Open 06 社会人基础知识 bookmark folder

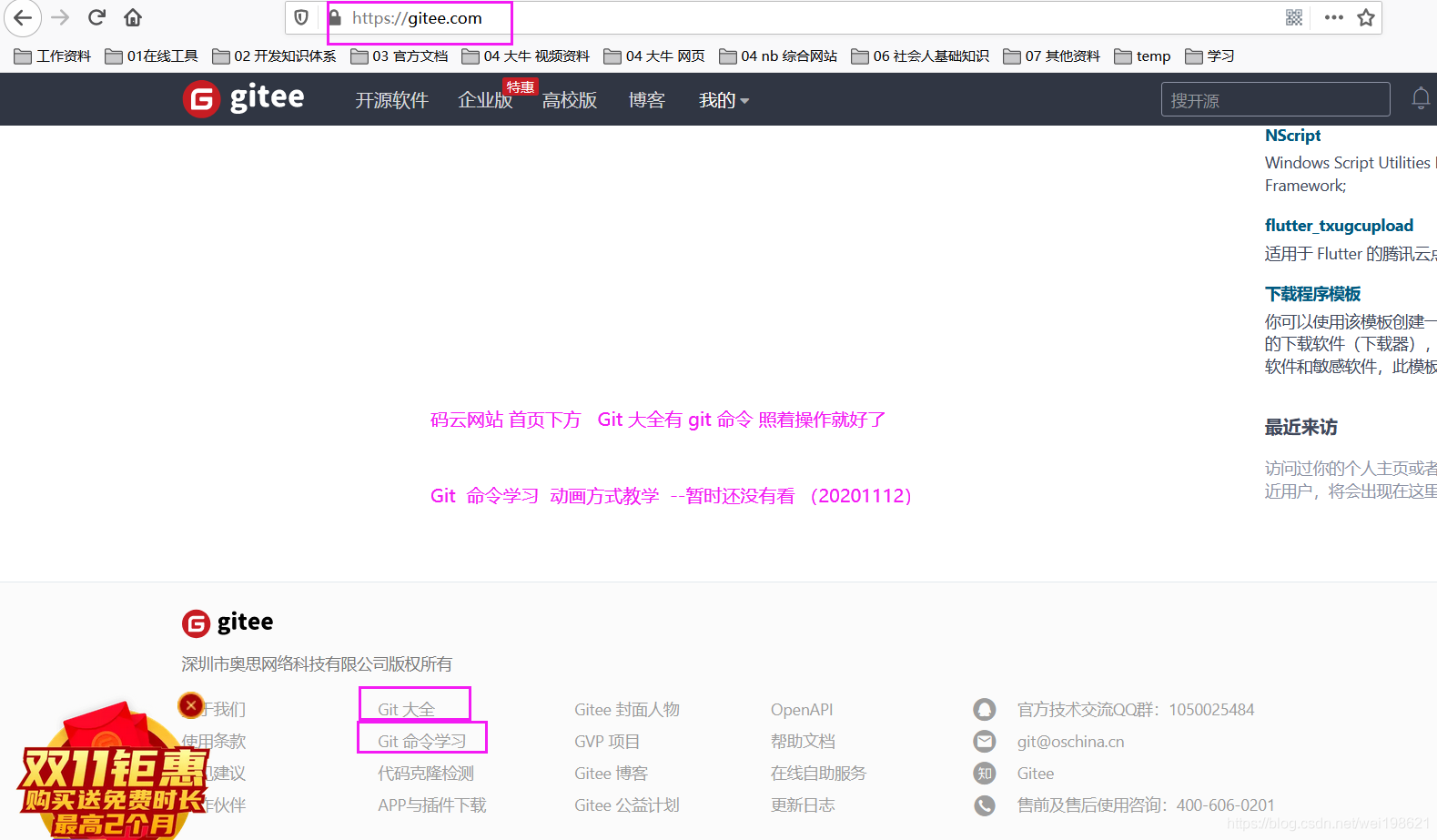[920, 56]
